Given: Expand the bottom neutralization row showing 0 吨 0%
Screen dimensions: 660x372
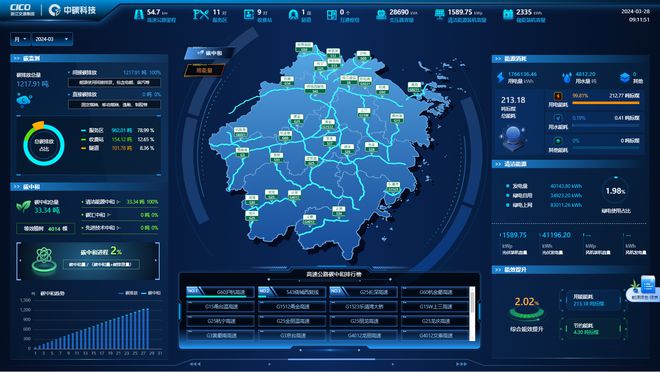Looking at the screenshot, I should pos(120,228).
